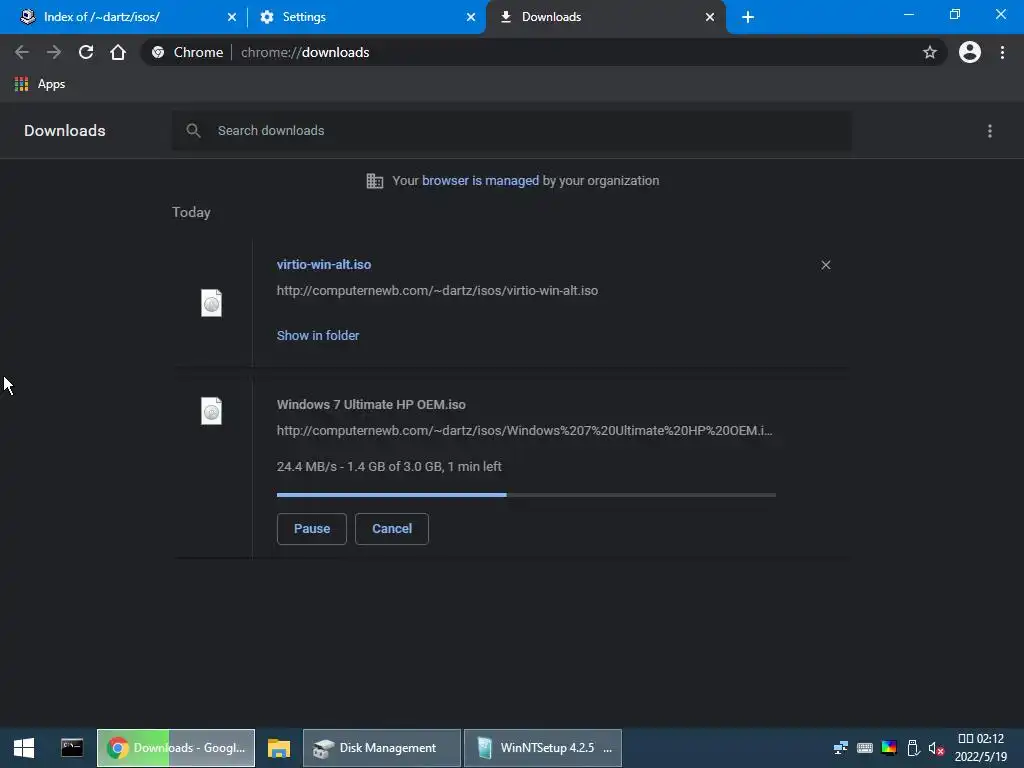Screen dimensions: 1024x768
Task: Click the Windows 7 Ultimate ISO file icon
Action: pyautogui.click(x=211, y=411)
